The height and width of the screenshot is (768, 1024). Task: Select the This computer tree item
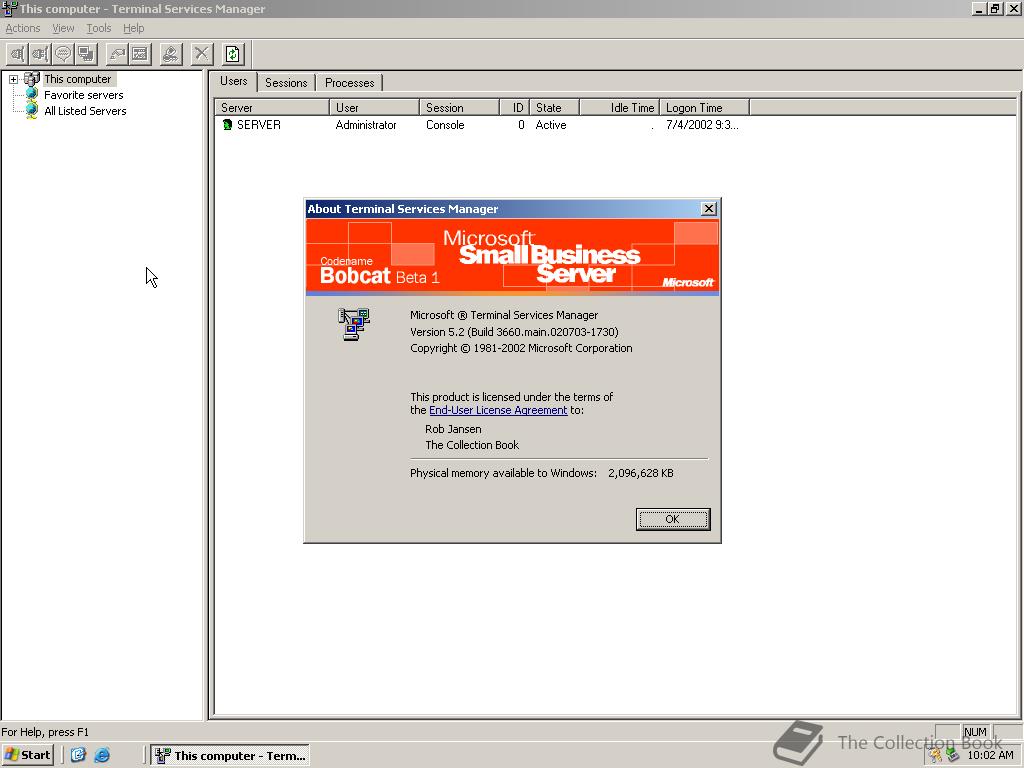[78, 79]
